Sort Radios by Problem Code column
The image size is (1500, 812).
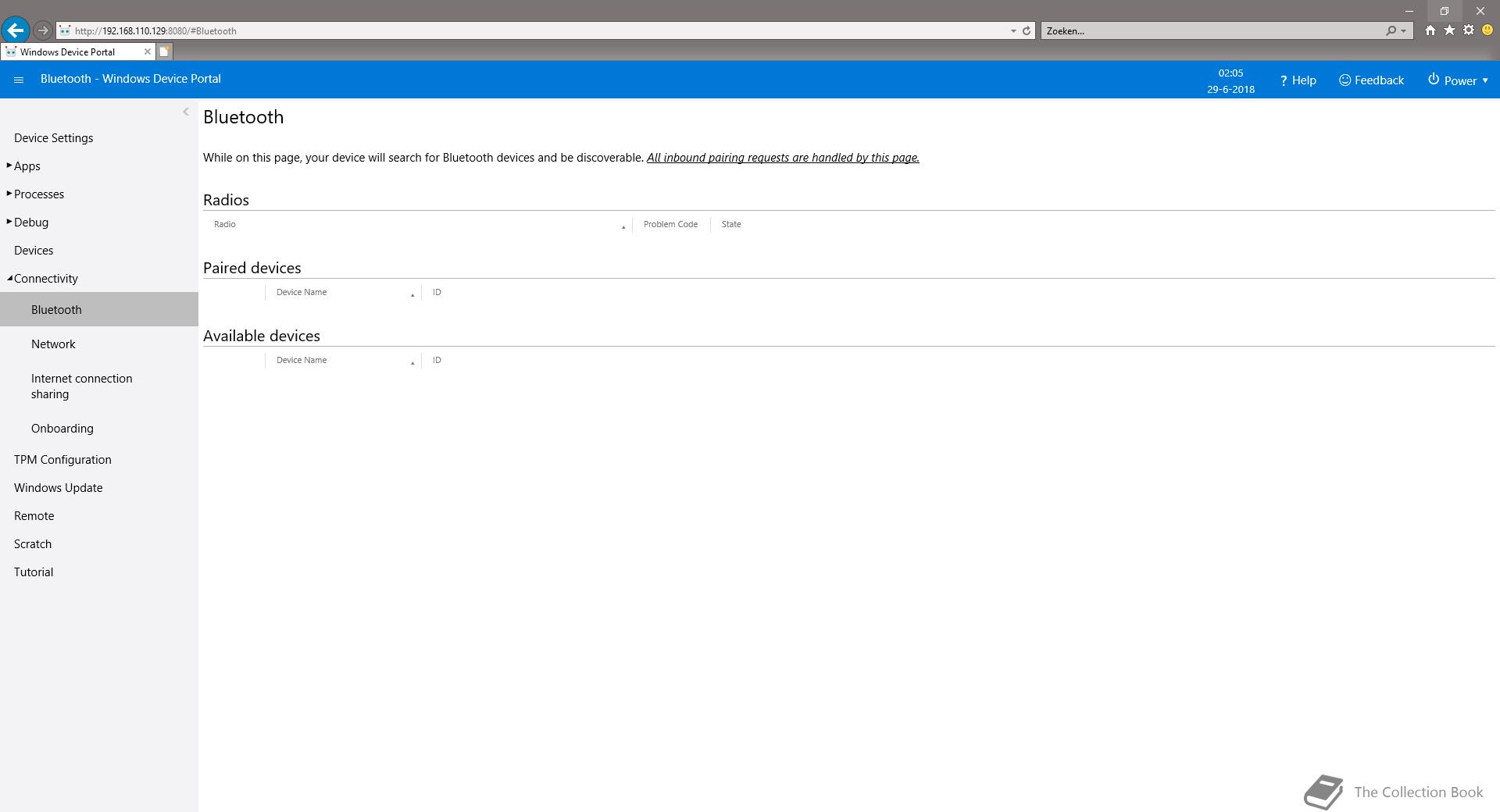tap(671, 224)
